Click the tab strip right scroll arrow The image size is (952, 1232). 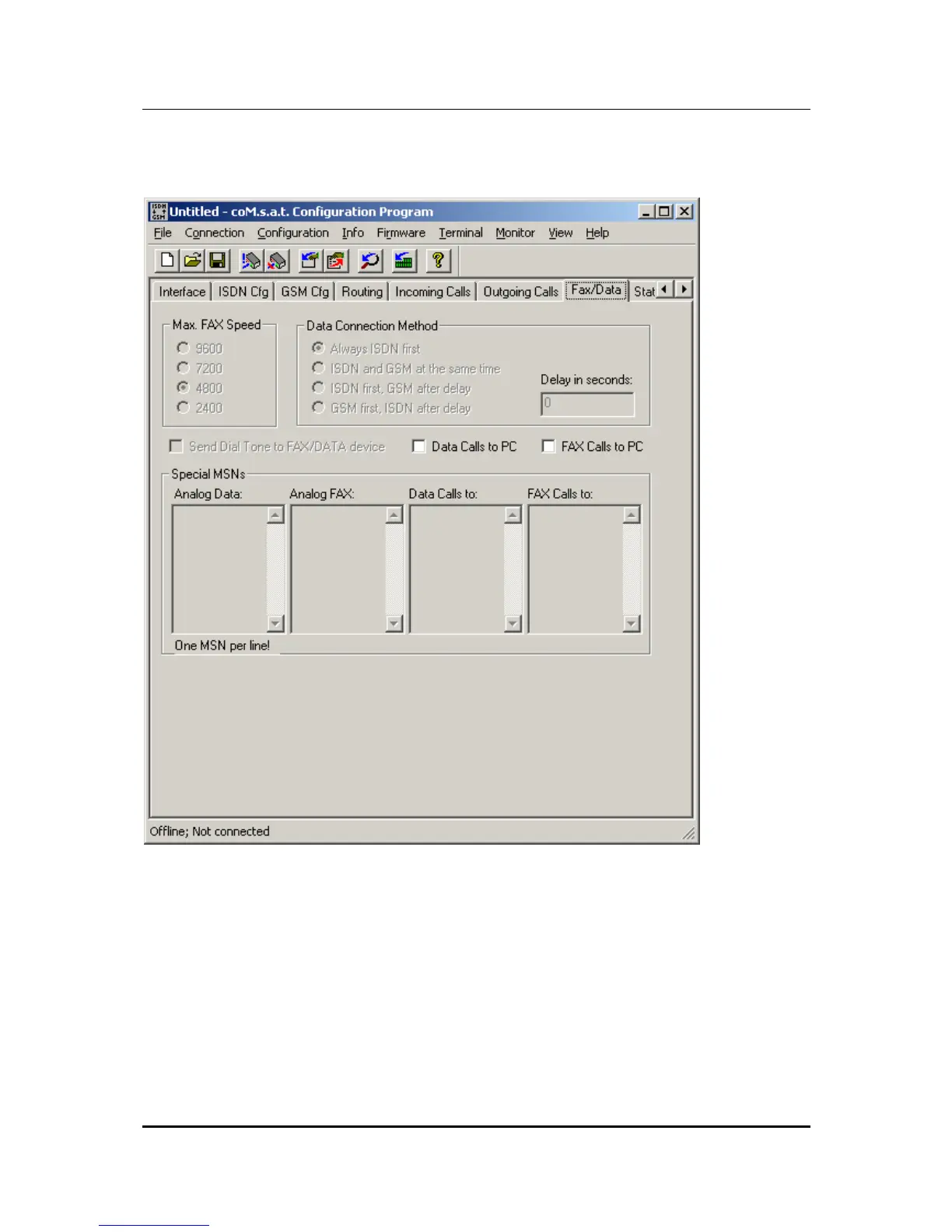(x=684, y=289)
